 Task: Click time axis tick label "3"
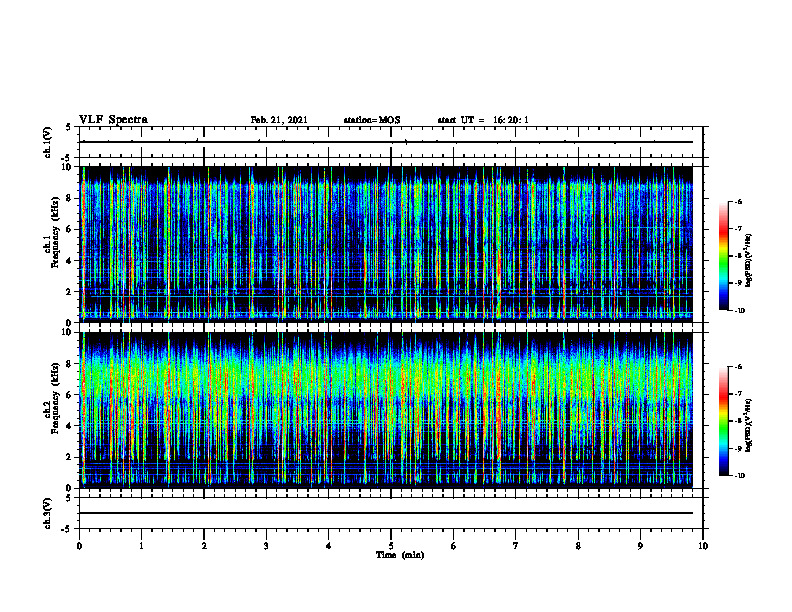click(266, 546)
